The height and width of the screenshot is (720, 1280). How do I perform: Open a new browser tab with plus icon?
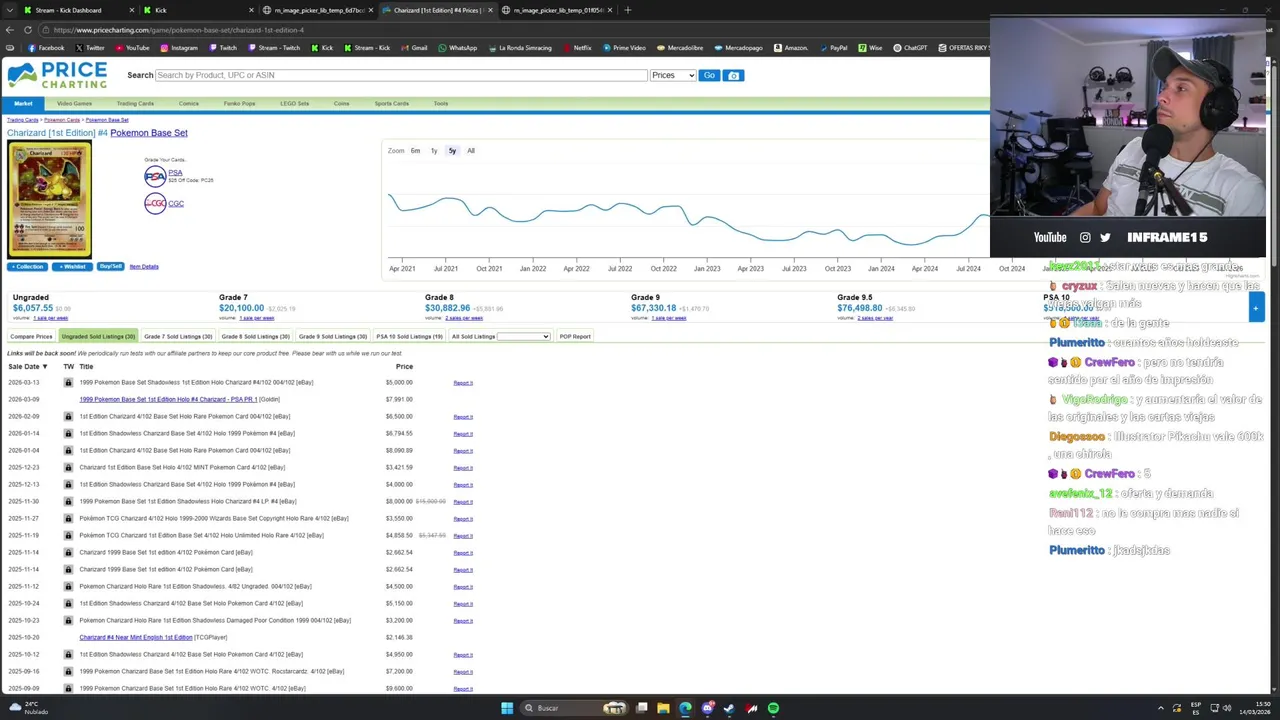627,10
